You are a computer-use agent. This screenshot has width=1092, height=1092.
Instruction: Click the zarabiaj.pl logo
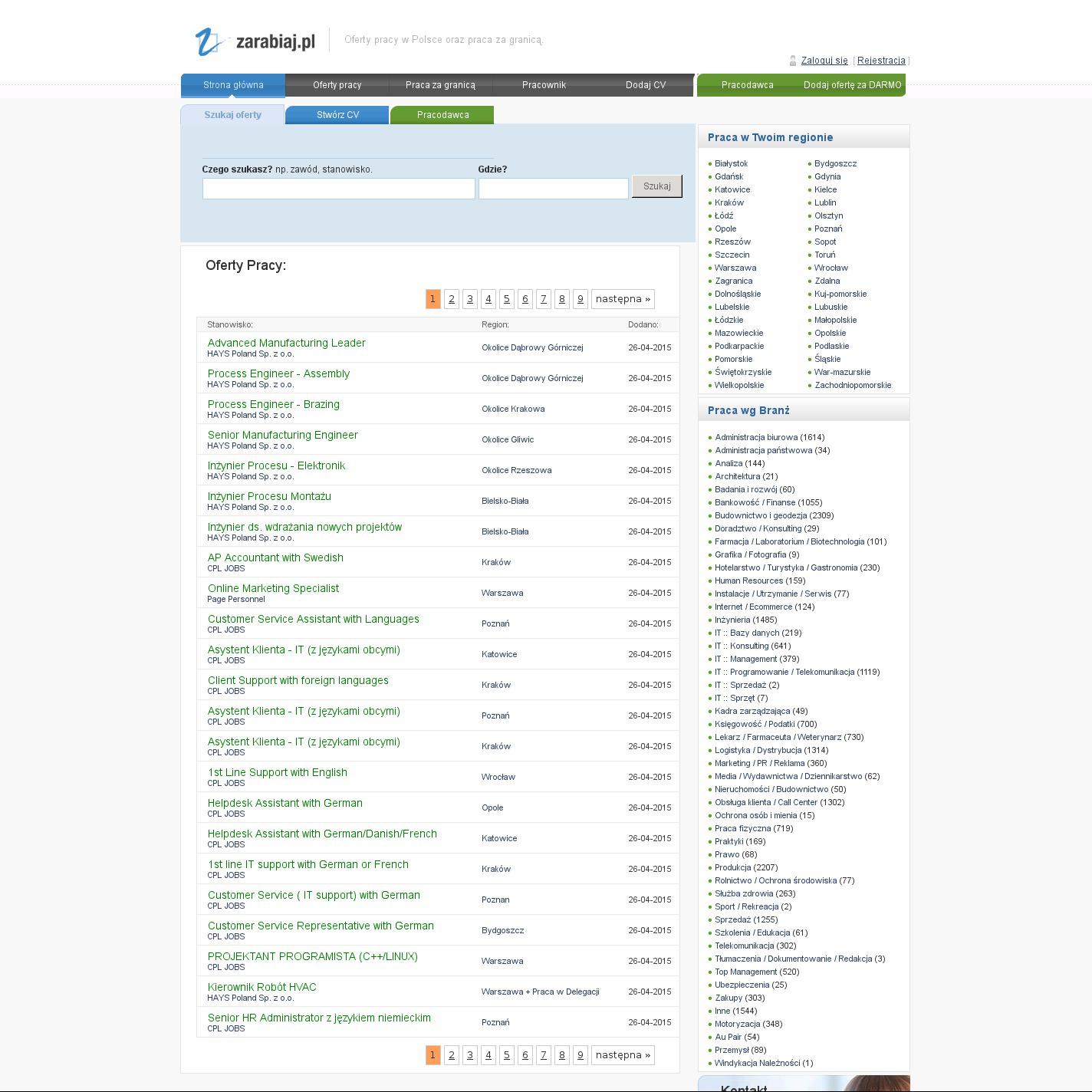pos(255,41)
